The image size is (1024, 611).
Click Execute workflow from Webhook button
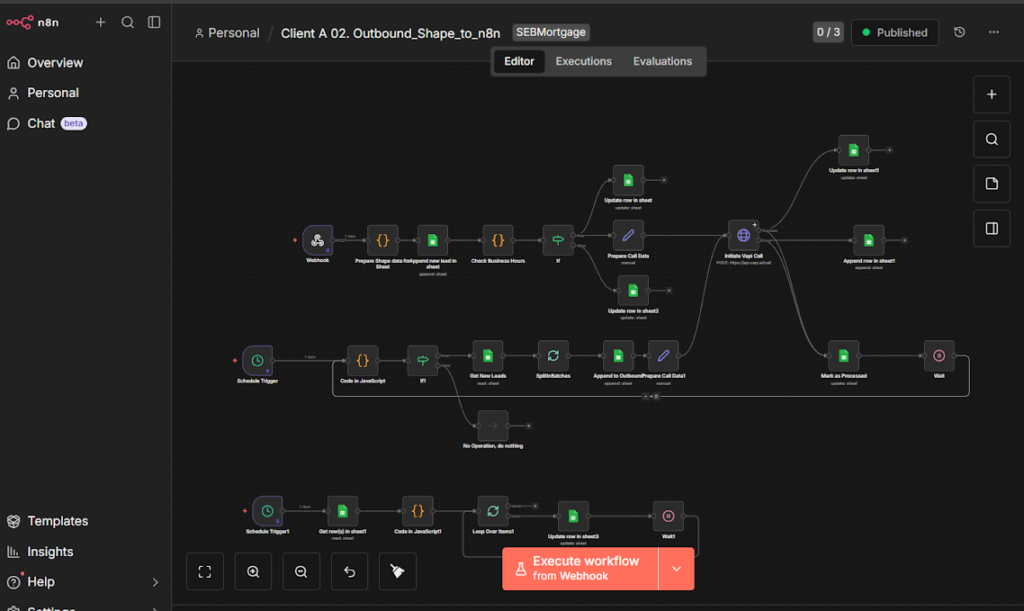pos(580,568)
